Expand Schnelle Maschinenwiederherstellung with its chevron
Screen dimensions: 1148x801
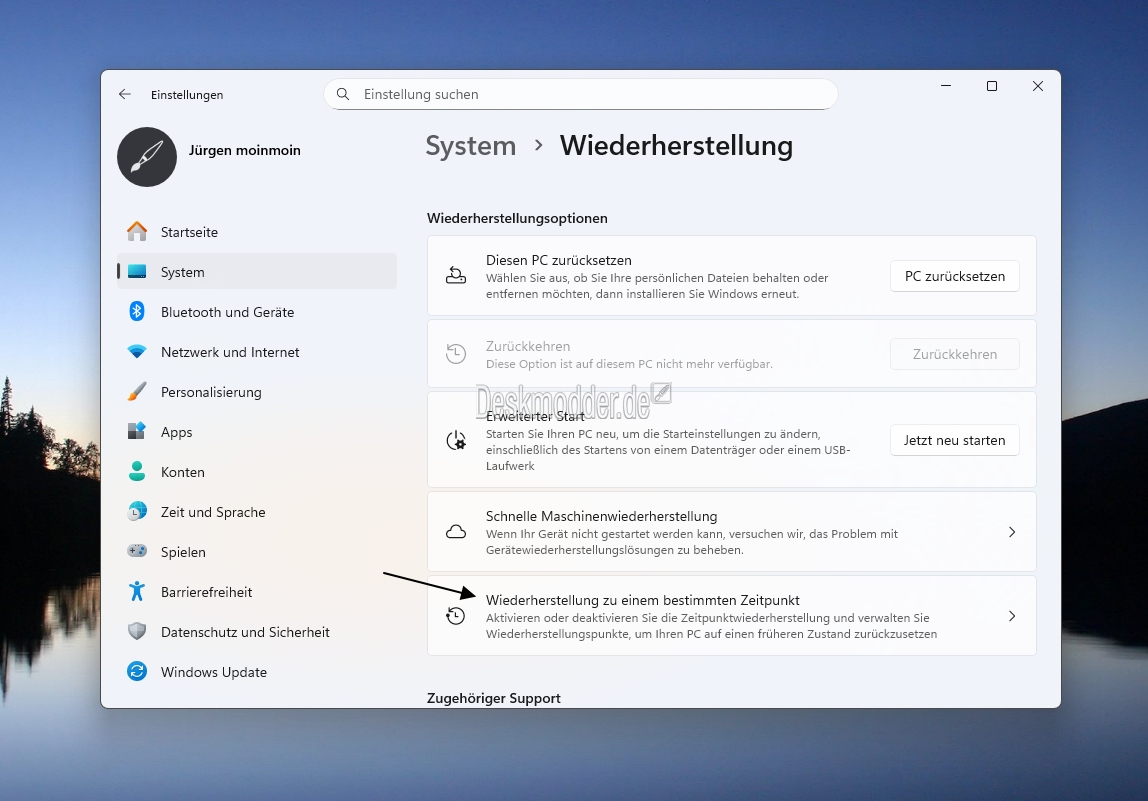point(1011,532)
